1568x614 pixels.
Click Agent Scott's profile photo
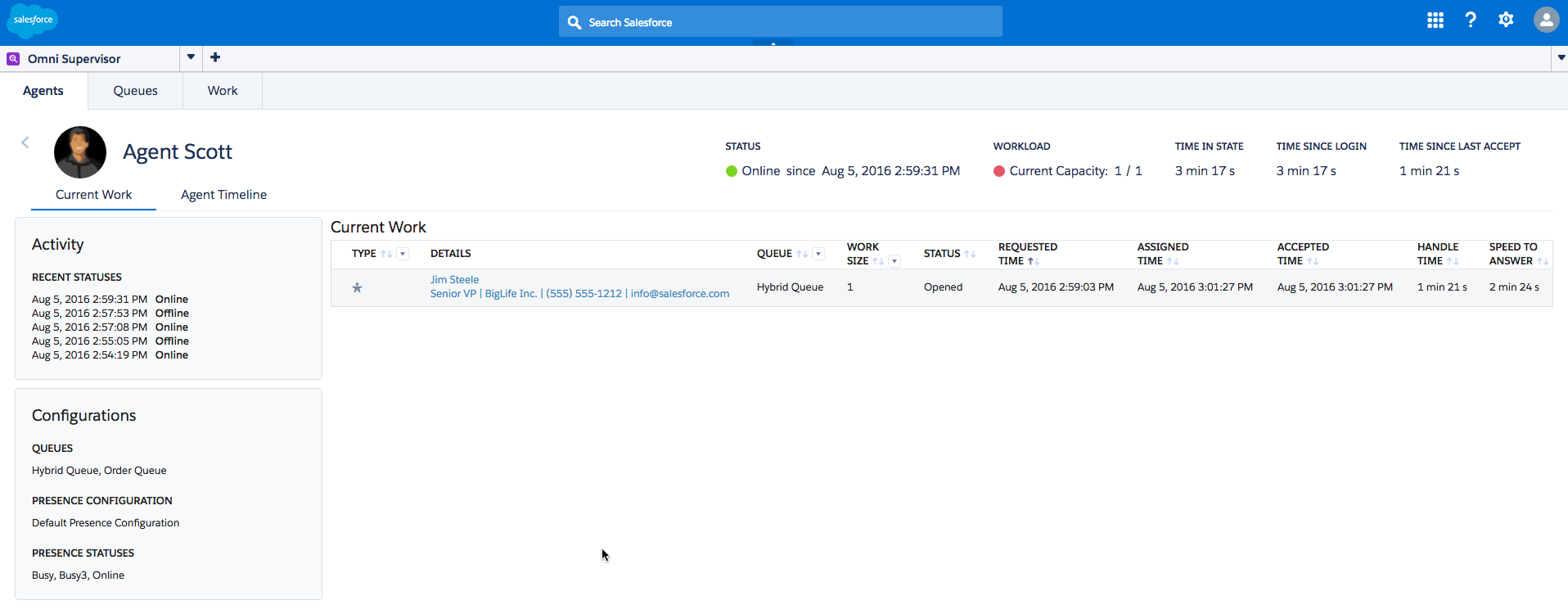coord(80,152)
